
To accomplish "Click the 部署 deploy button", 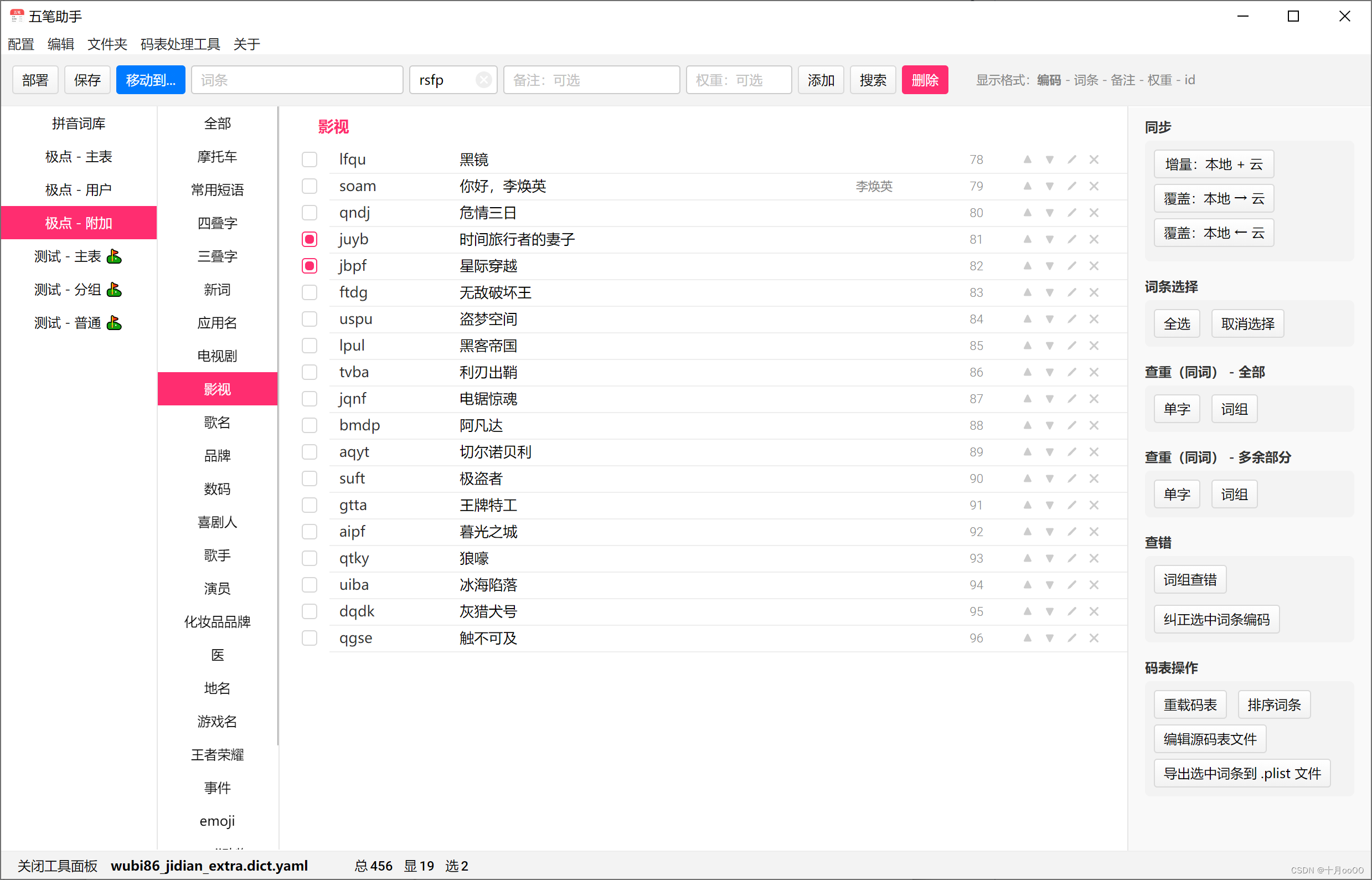I will tap(35, 79).
